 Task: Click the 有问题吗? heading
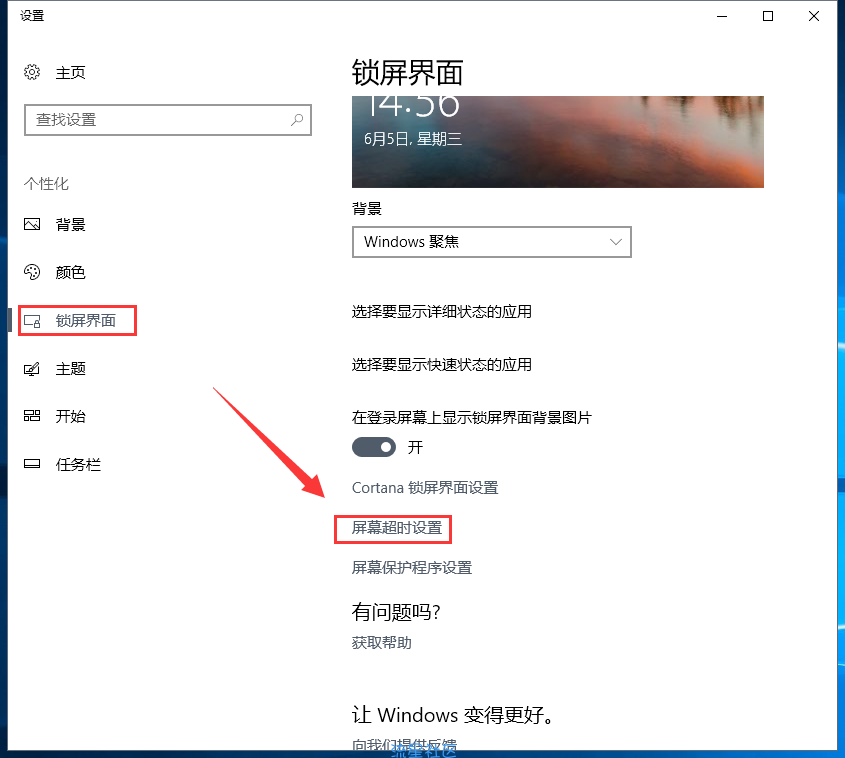pos(396,611)
